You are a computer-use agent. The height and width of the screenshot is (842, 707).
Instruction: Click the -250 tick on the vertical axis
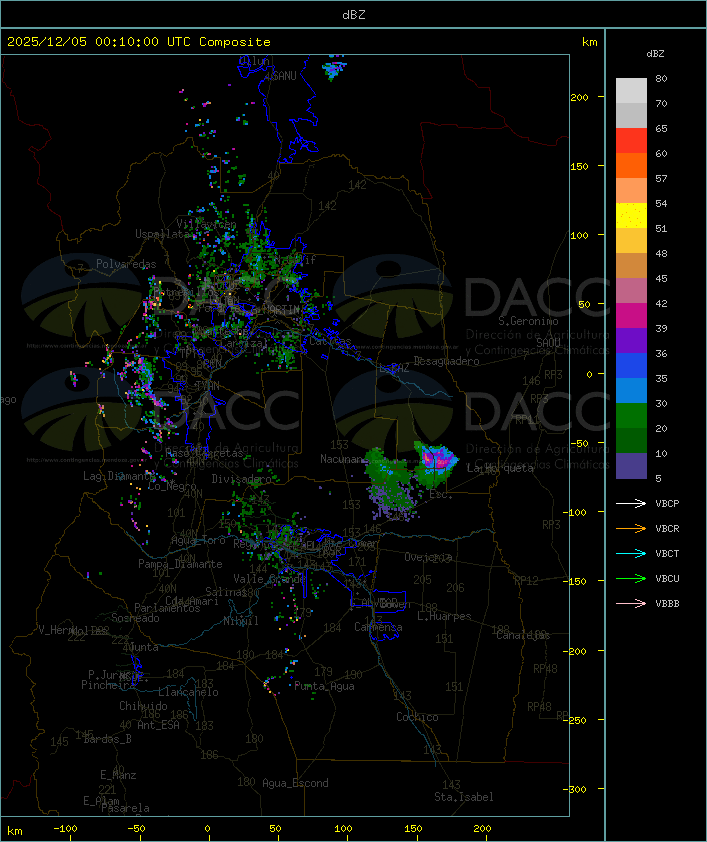(577, 720)
